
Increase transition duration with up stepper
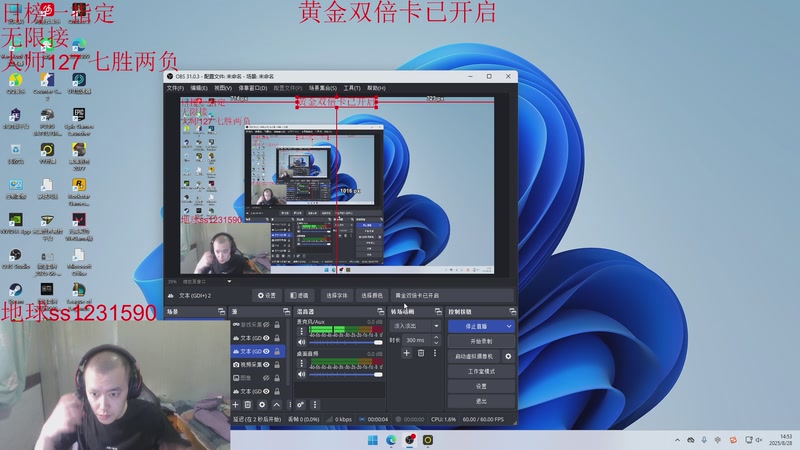coord(436,337)
